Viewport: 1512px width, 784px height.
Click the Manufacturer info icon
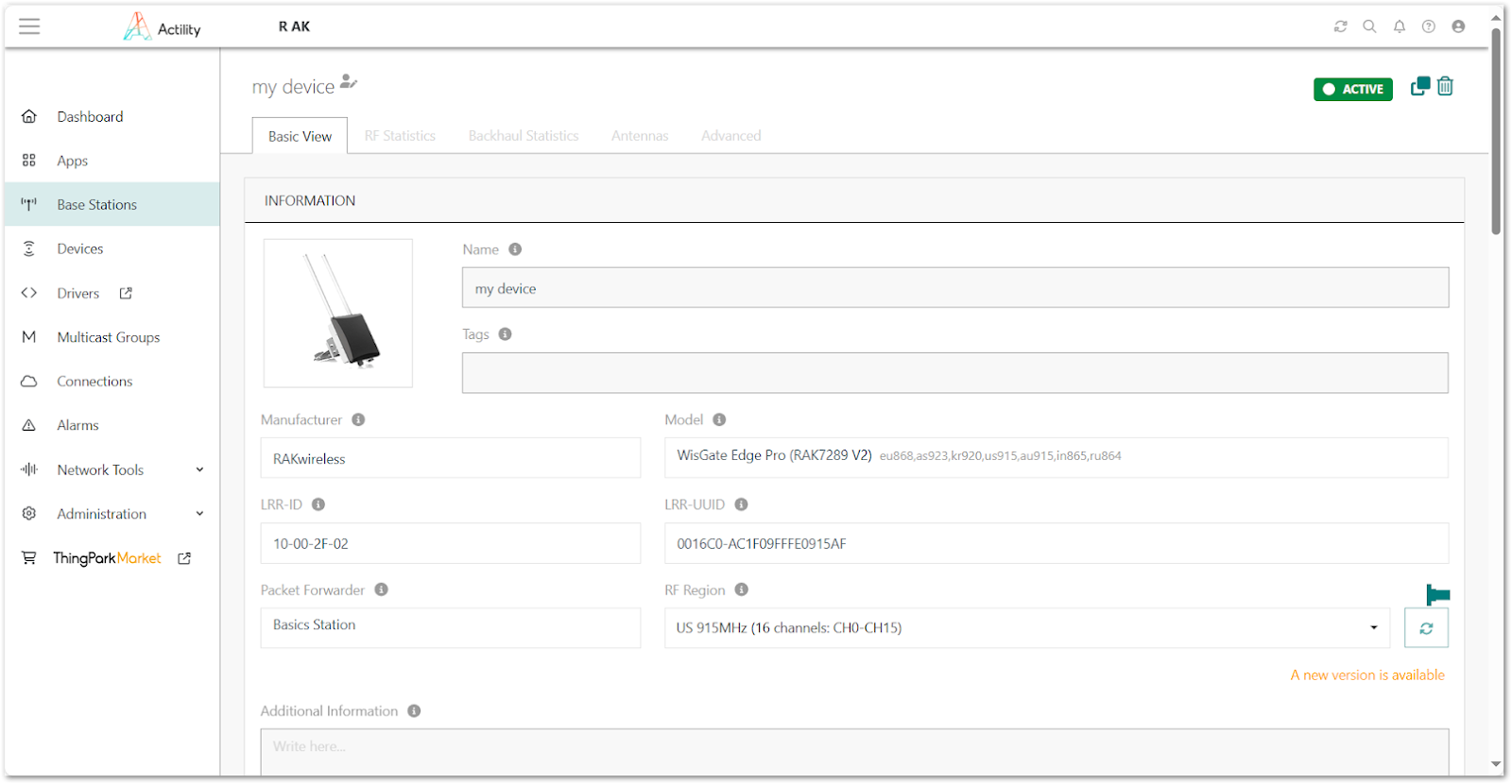(x=358, y=419)
